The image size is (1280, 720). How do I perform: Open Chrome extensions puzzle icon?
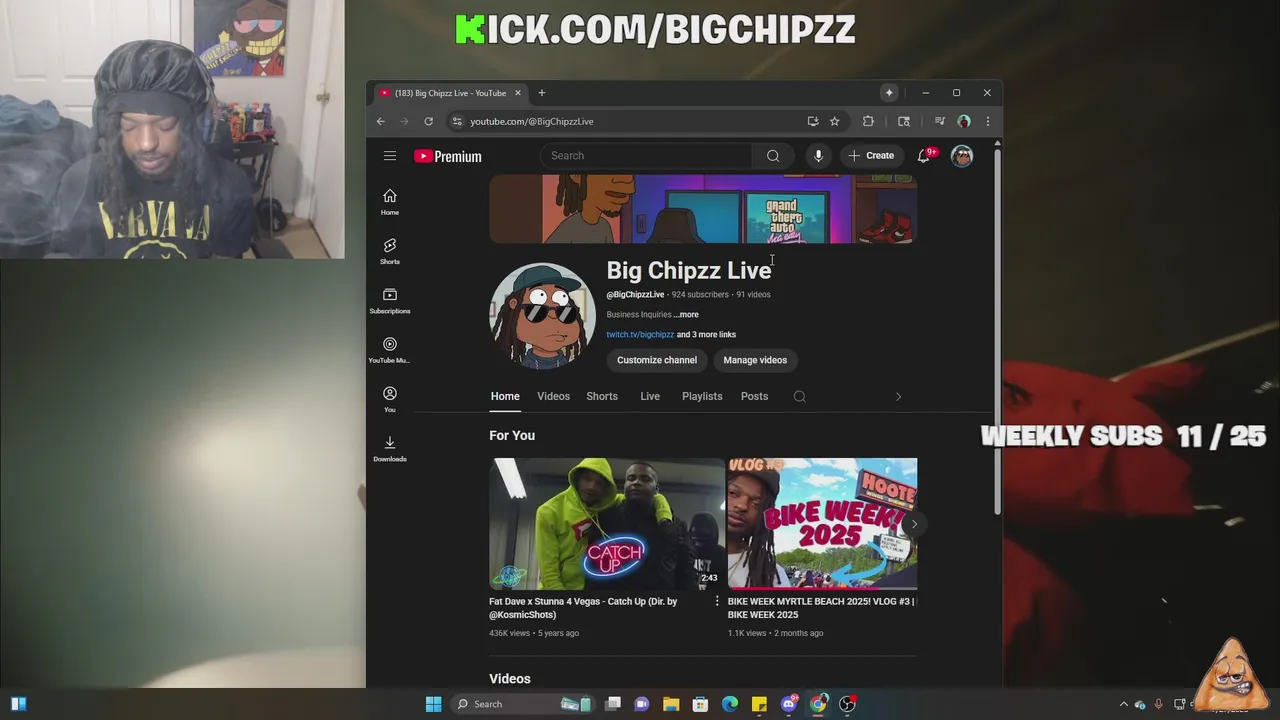tap(868, 121)
